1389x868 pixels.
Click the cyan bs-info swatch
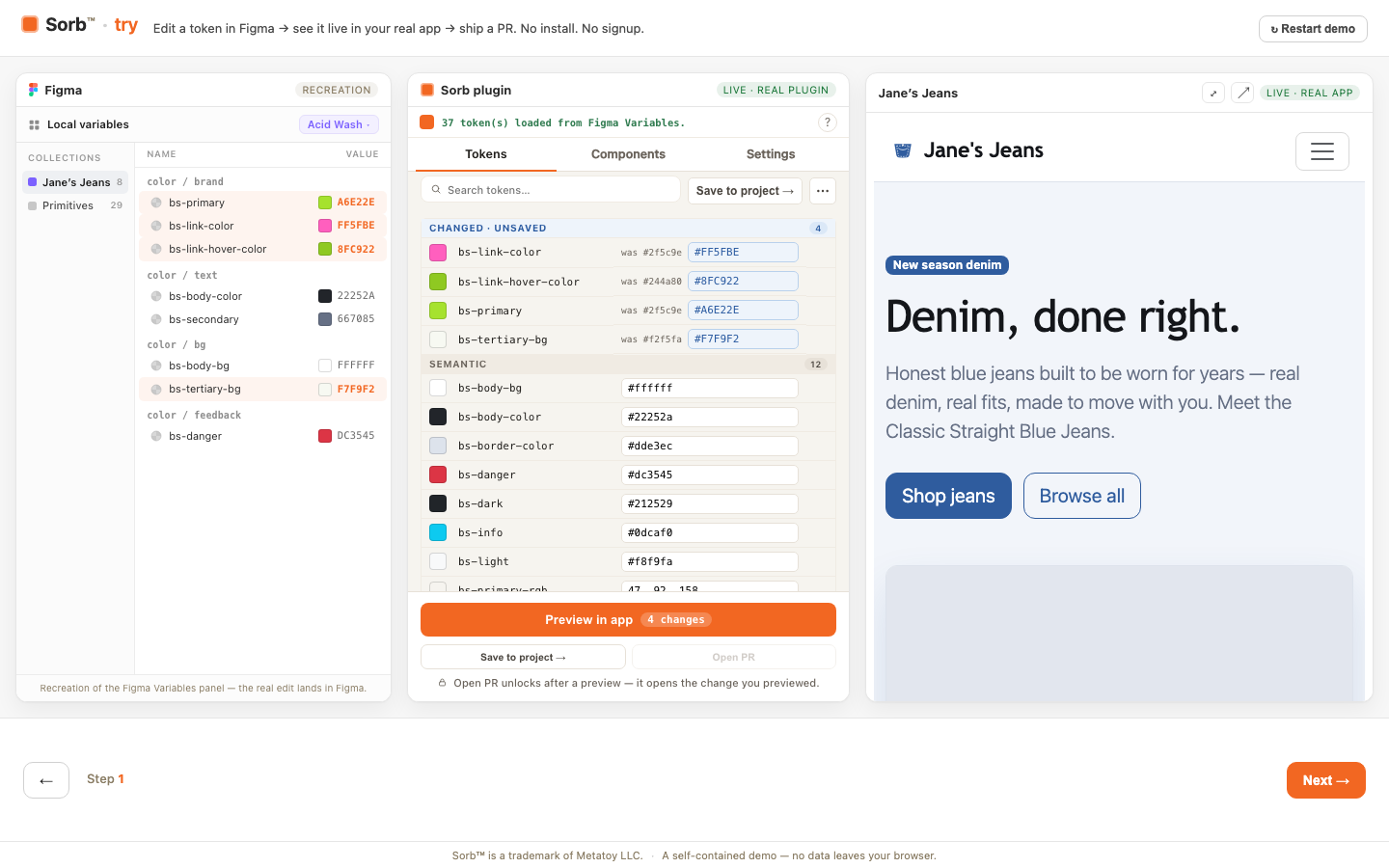438,532
